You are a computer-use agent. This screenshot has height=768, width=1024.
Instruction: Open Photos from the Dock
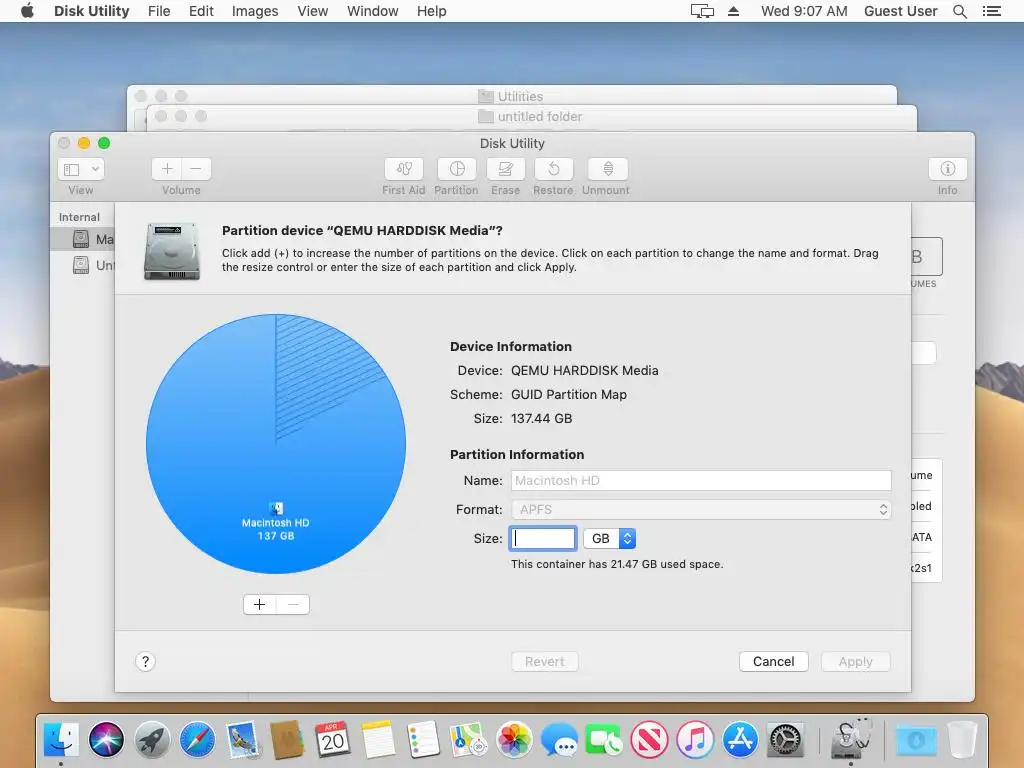[514, 740]
